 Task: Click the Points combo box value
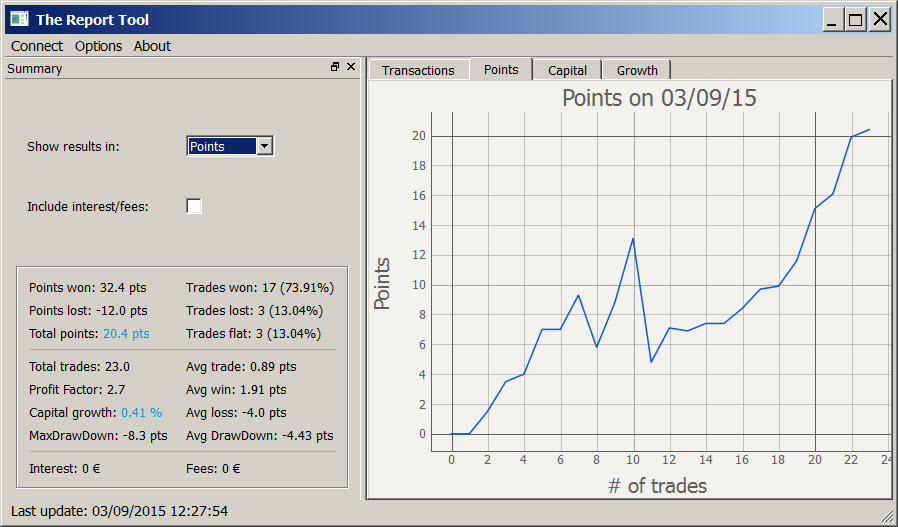(x=222, y=146)
